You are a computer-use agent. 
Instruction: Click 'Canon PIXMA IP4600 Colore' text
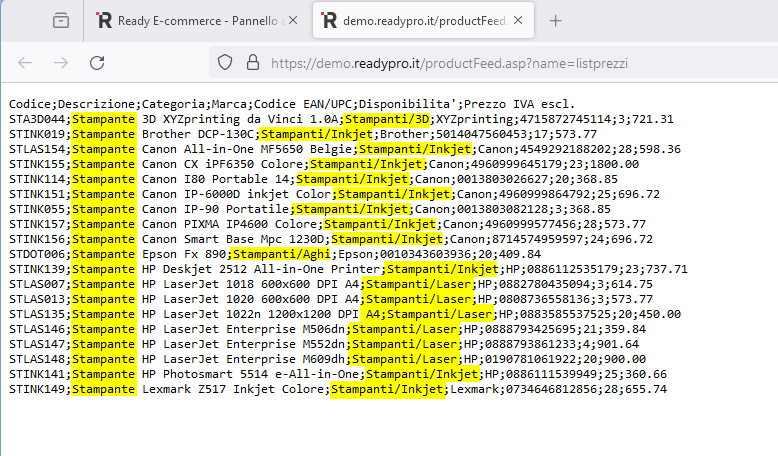[229, 224]
